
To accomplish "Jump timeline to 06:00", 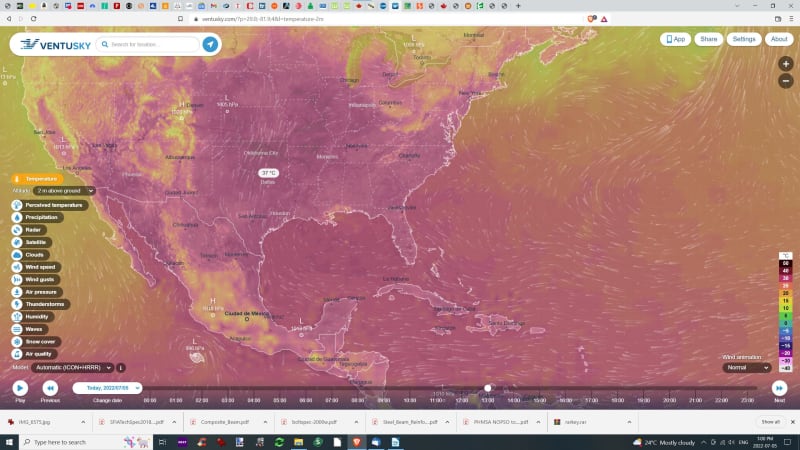I will click(x=306, y=401).
